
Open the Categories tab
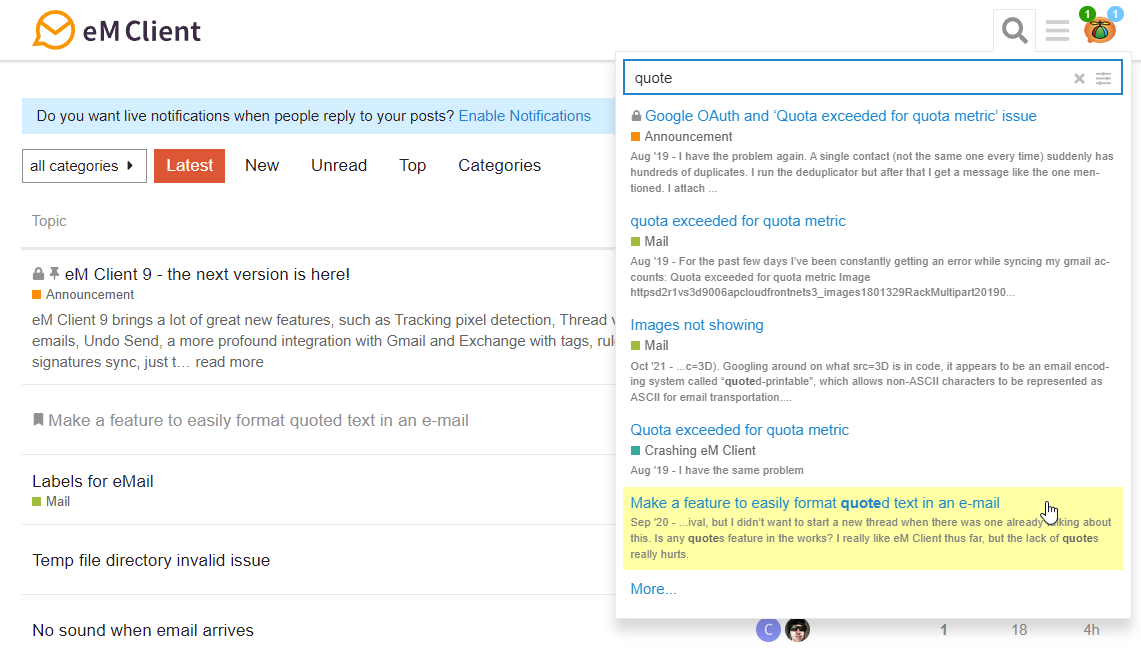tap(499, 166)
